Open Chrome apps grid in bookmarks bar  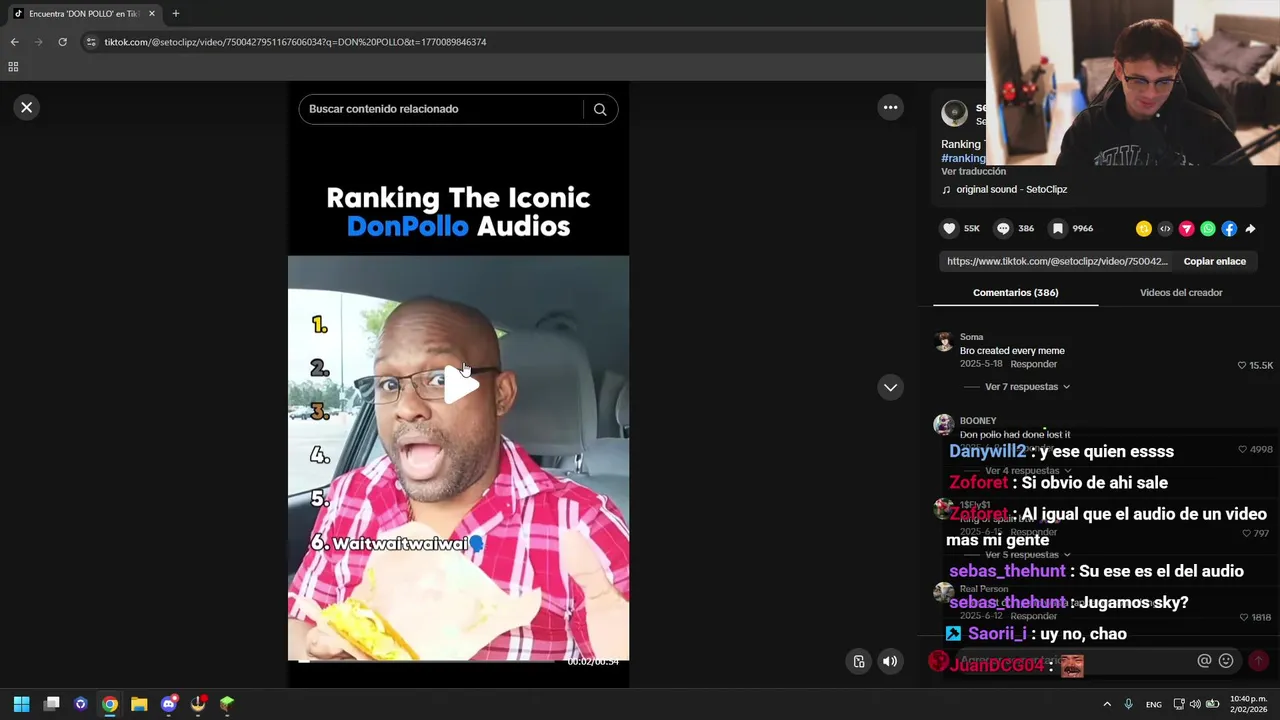point(13,67)
